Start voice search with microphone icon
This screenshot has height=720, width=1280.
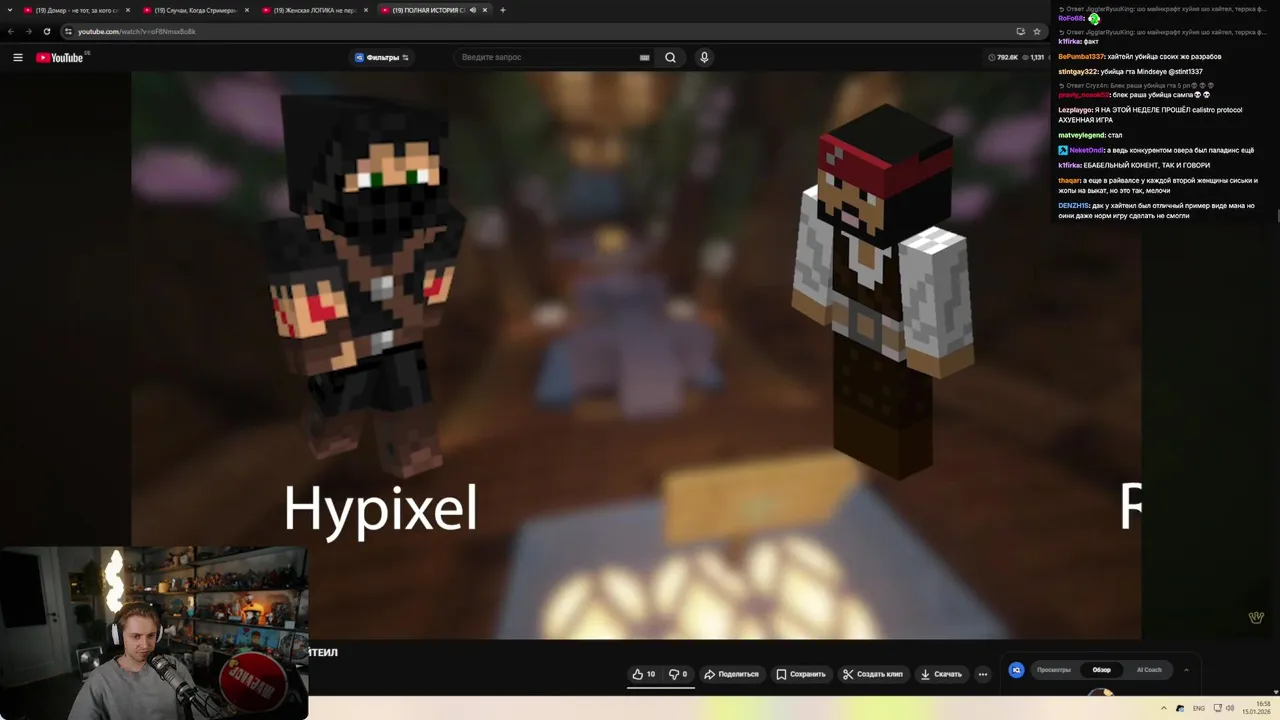[x=704, y=57]
